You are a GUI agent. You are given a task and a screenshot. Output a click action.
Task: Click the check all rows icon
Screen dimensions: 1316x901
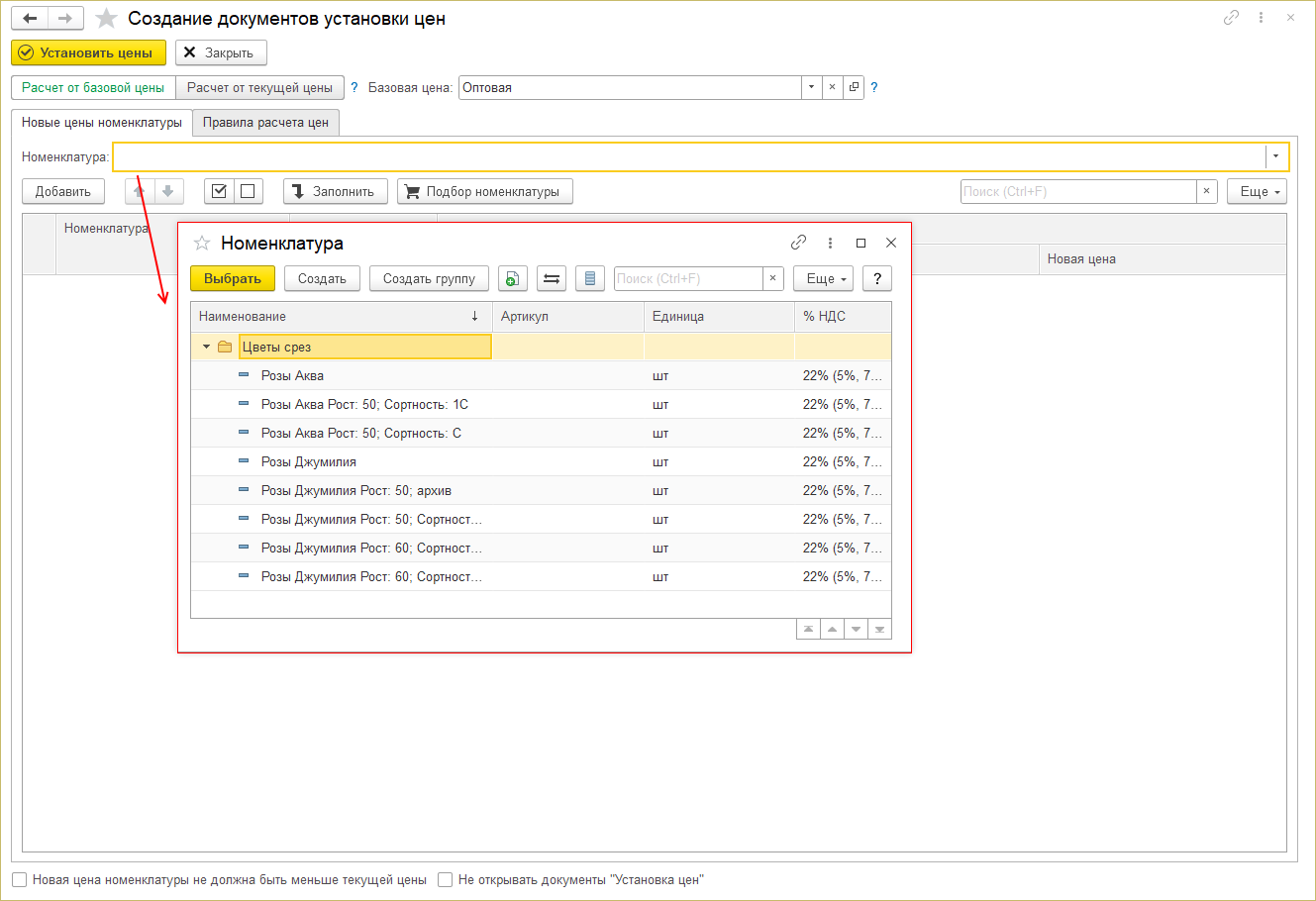(220, 191)
